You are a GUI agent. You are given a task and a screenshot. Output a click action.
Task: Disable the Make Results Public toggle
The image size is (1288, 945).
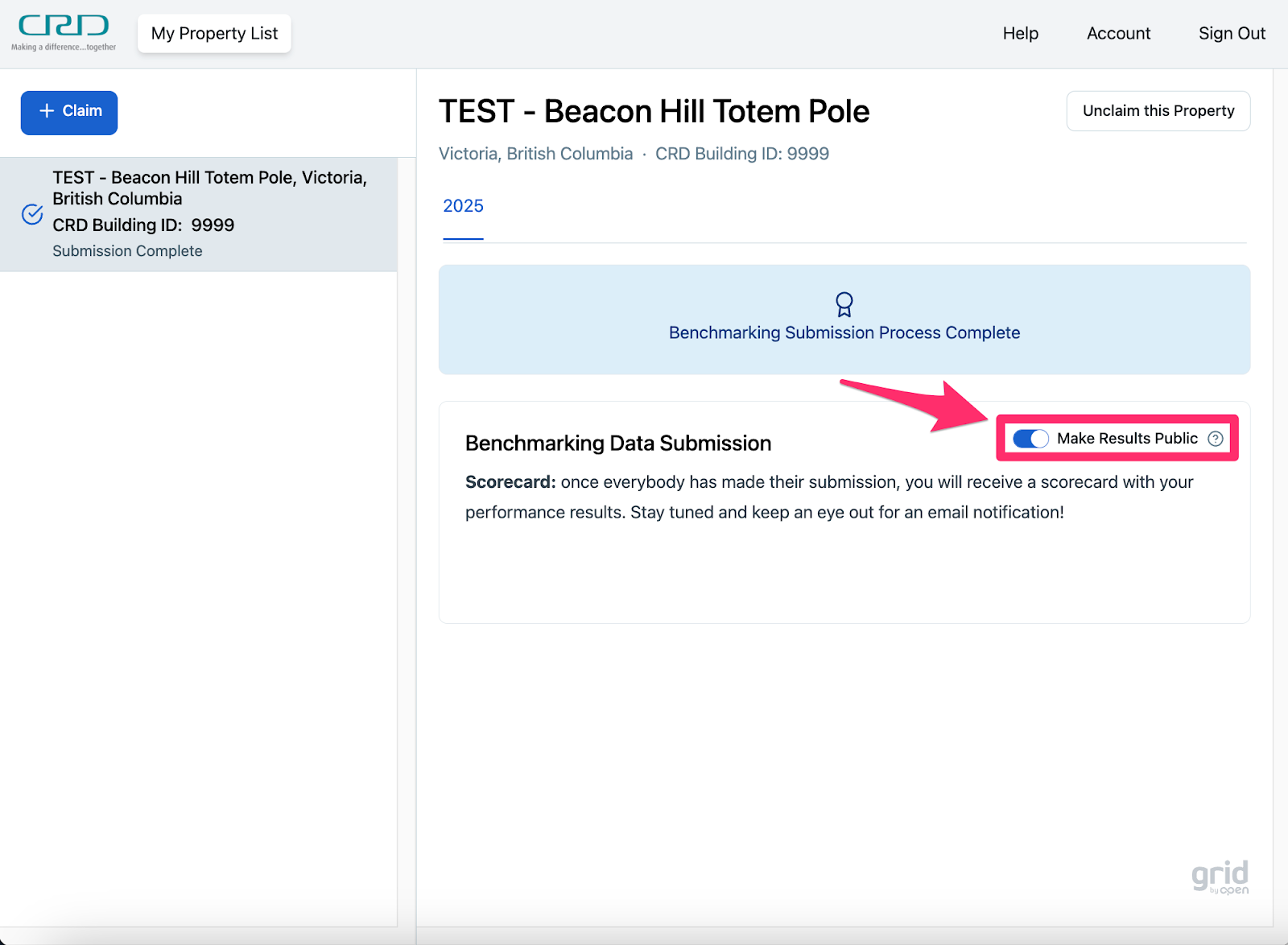tap(1030, 439)
